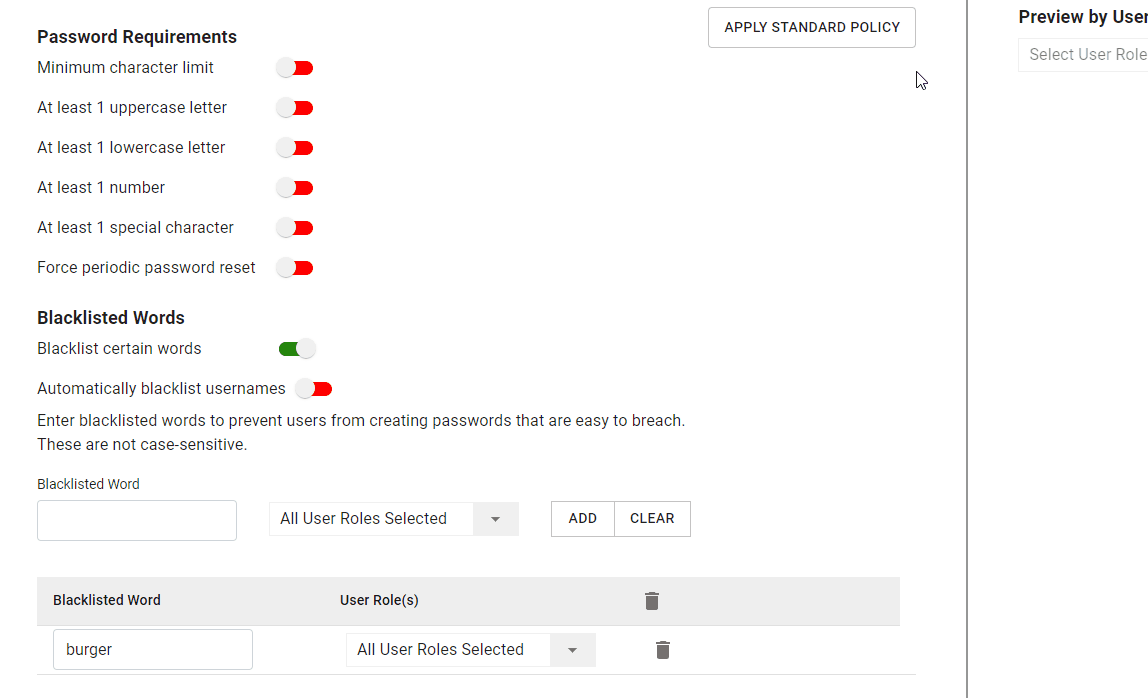Click dropdown arrow next to All User Roles Selected

click(x=495, y=518)
